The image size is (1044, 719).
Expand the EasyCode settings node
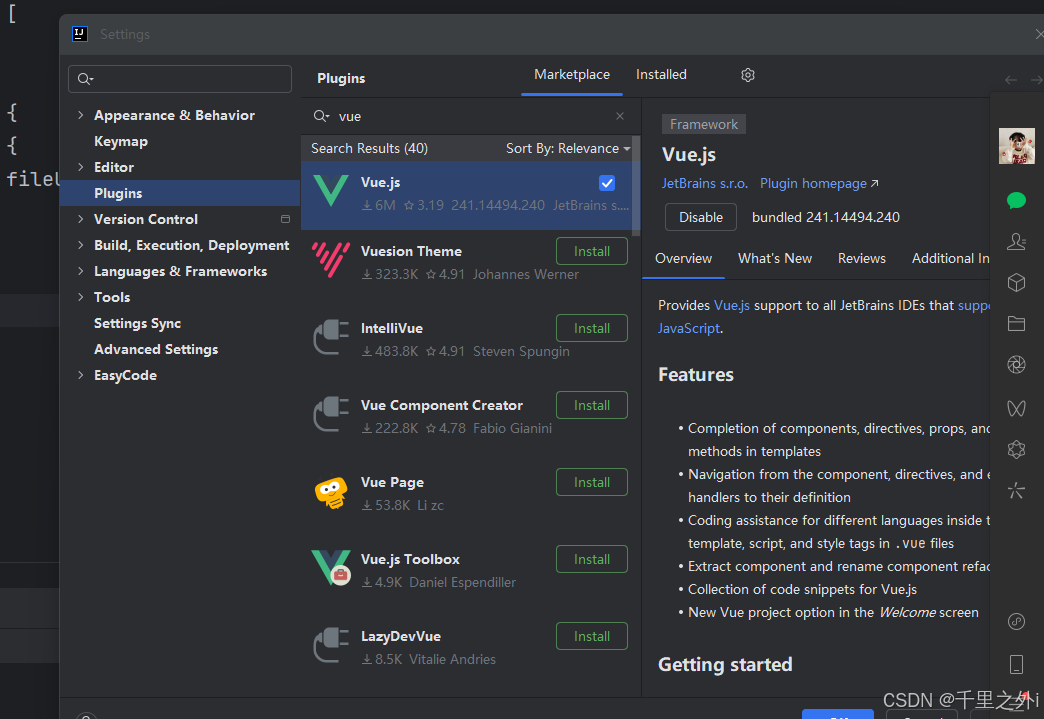81,375
